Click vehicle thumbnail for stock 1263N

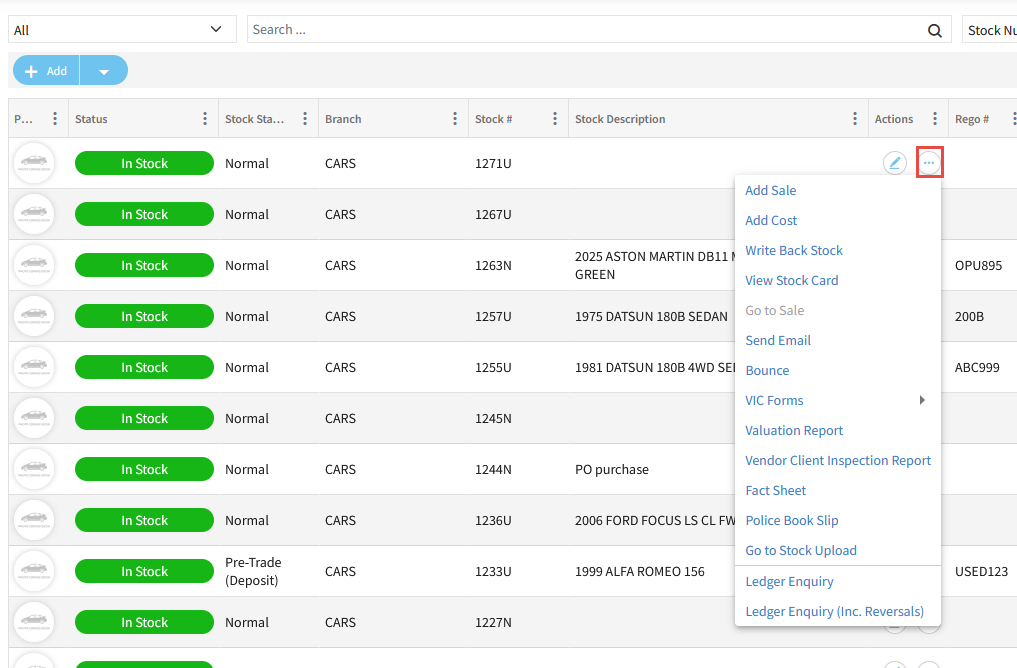(x=34, y=265)
